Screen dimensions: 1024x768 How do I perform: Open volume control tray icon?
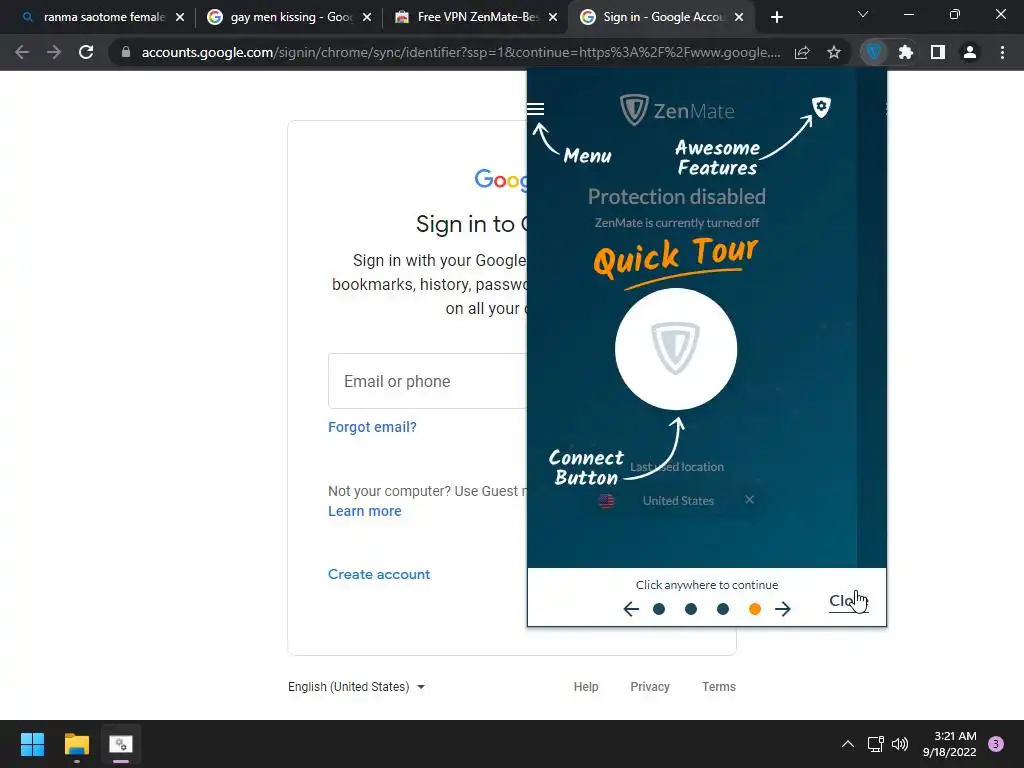pyautogui.click(x=900, y=744)
